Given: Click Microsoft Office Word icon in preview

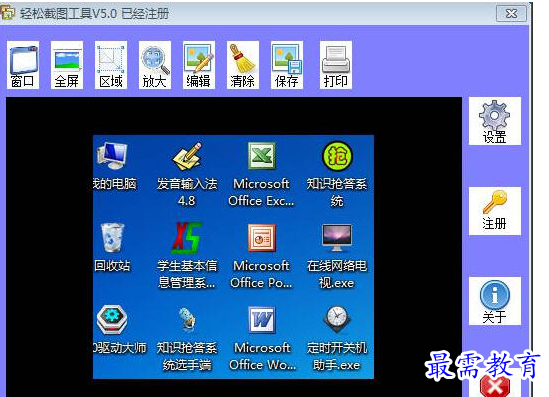Looking at the screenshot, I should (x=262, y=320).
